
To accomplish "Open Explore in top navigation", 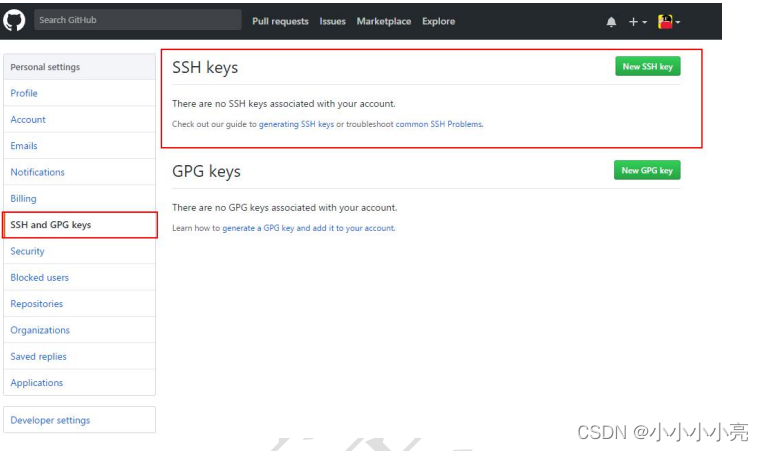I will point(438,21).
